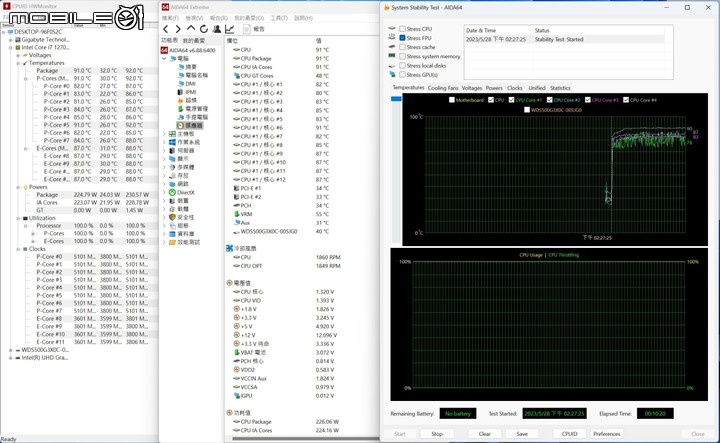
Task: Select the Stability Test Started log entry
Action: [x=565, y=39]
